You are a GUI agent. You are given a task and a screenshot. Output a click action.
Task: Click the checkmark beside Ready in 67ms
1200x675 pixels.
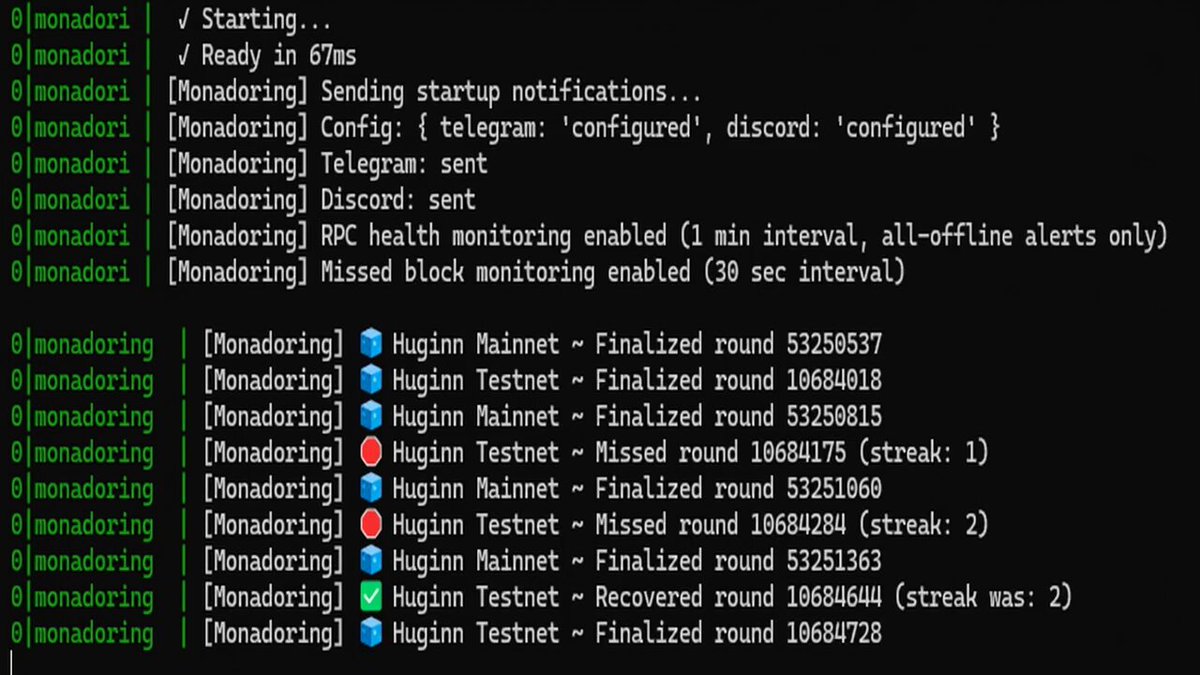[183, 55]
